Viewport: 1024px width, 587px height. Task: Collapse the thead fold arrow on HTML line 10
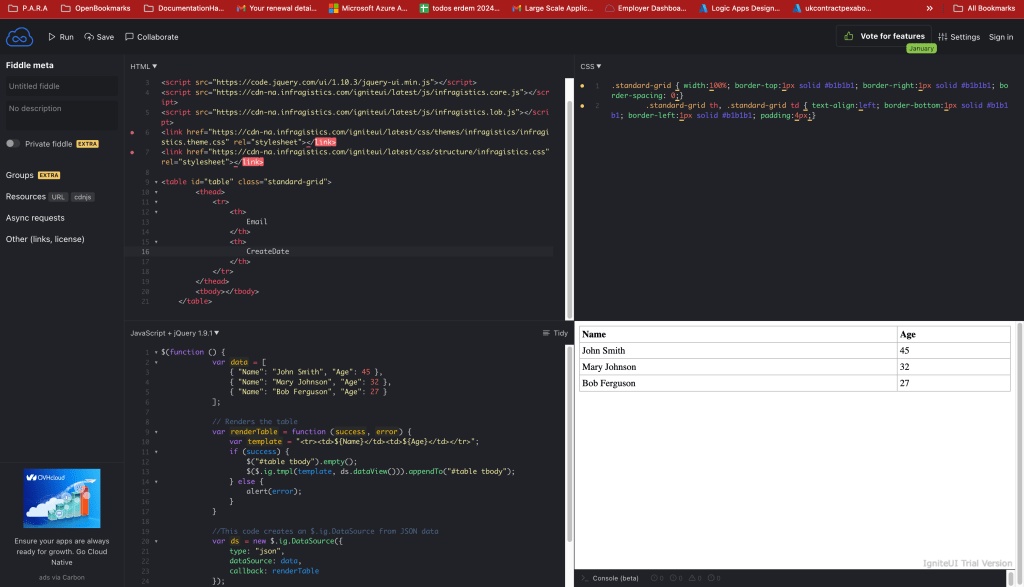156,192
